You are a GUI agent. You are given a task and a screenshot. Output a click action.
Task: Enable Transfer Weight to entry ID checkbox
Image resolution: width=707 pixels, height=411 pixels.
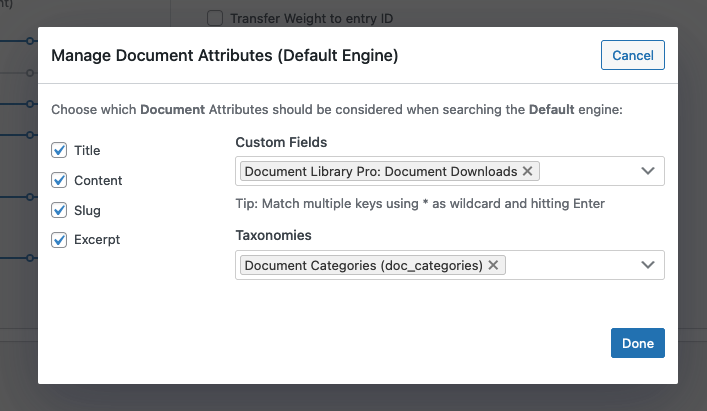click(x=214, y=18)
